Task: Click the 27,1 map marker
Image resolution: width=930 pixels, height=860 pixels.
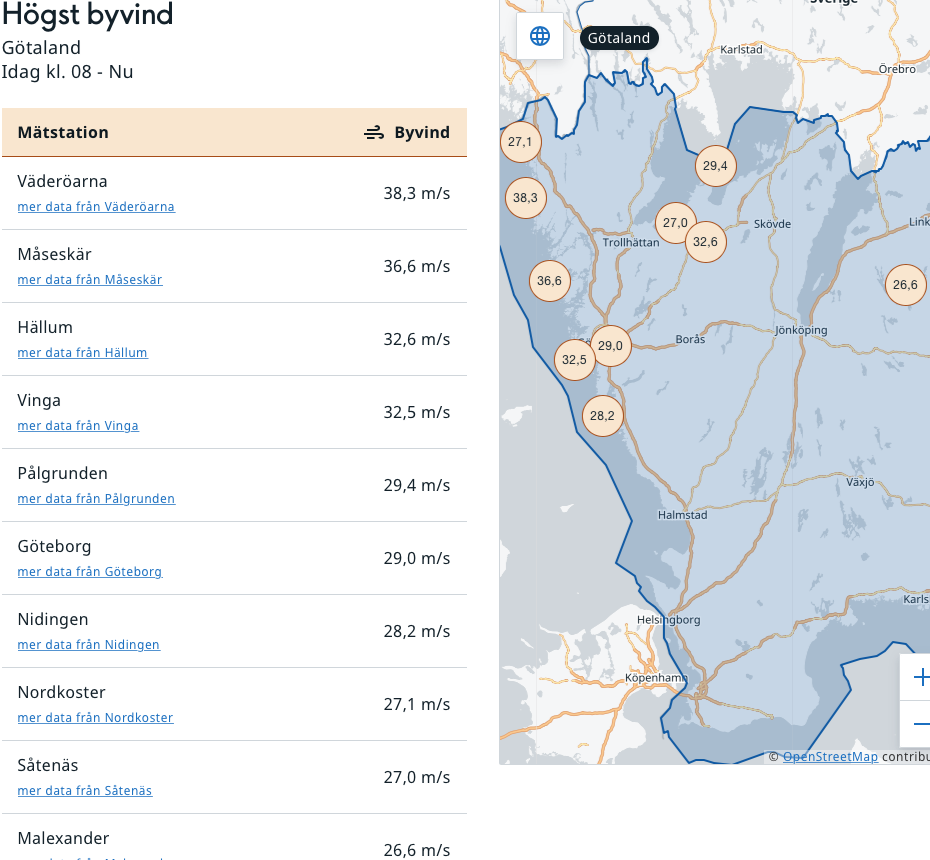Action: click(520, 142)
